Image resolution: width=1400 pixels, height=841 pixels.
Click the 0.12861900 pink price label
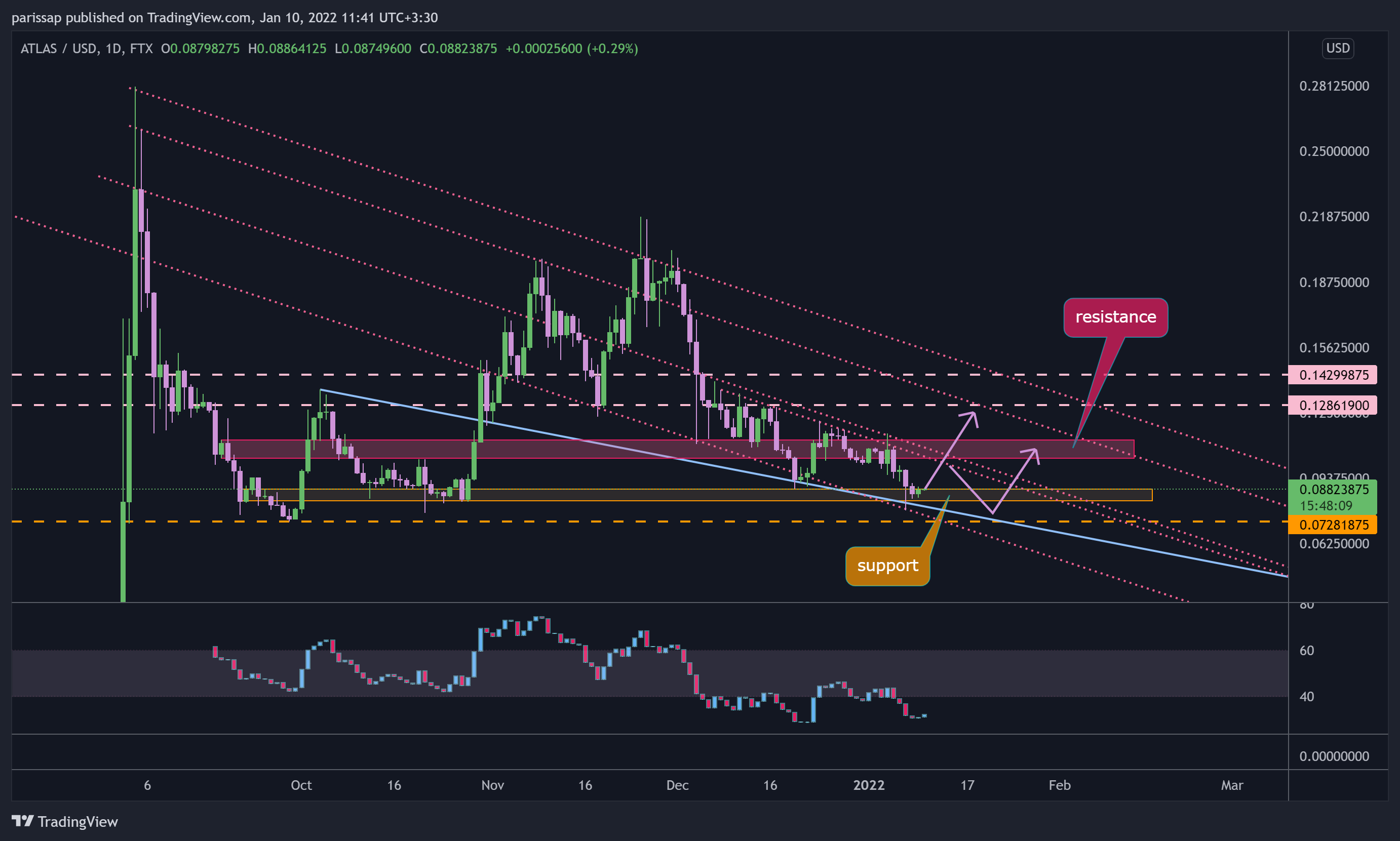[x=1333, y=405]
